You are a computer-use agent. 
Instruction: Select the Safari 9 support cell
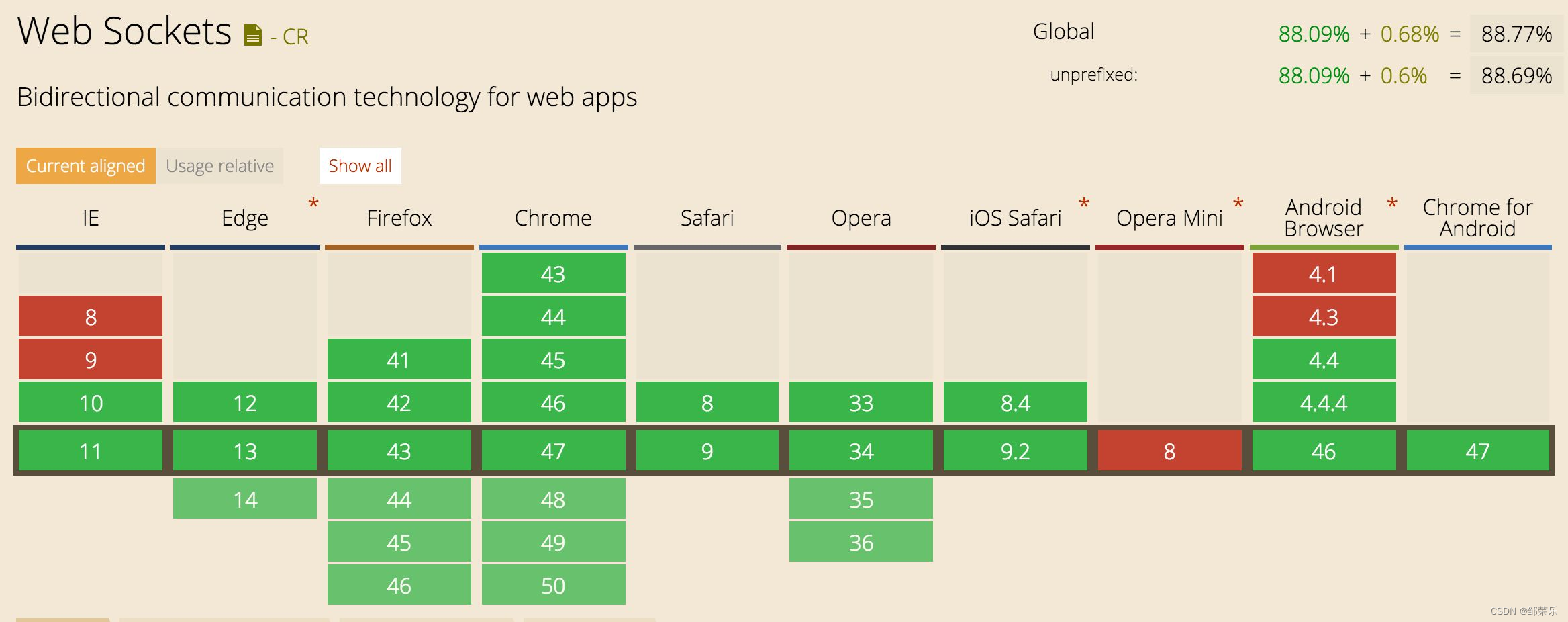pos(707,451)
